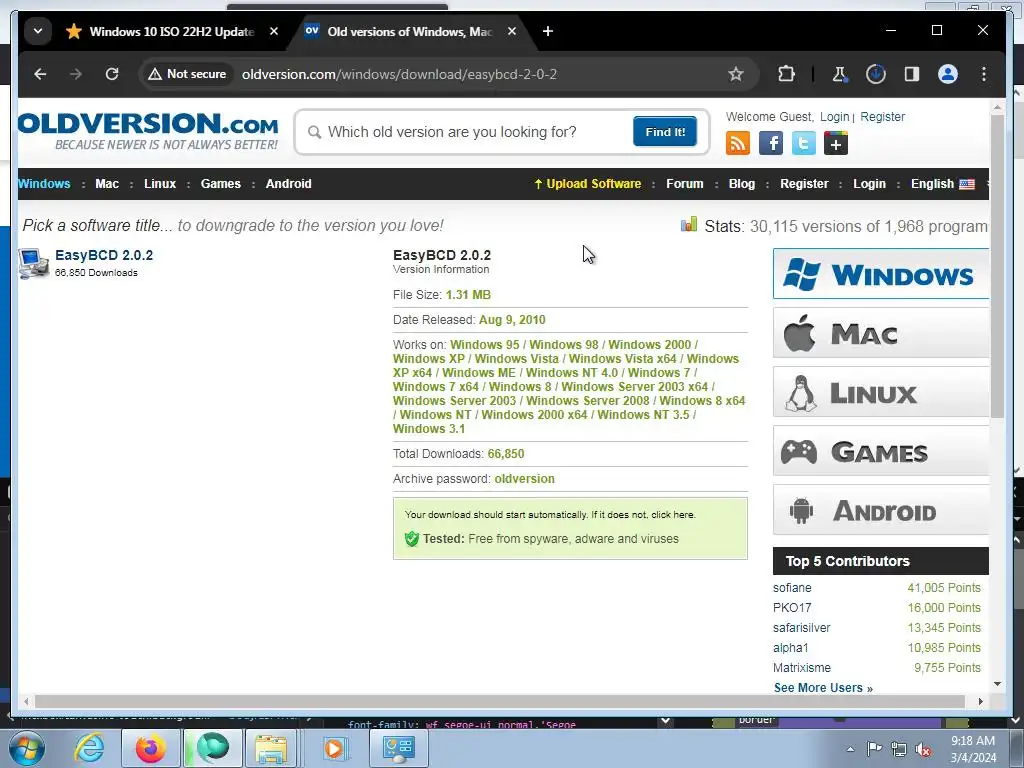
Task: Click the Login link beside Welcome Guest
Action: 834,117
